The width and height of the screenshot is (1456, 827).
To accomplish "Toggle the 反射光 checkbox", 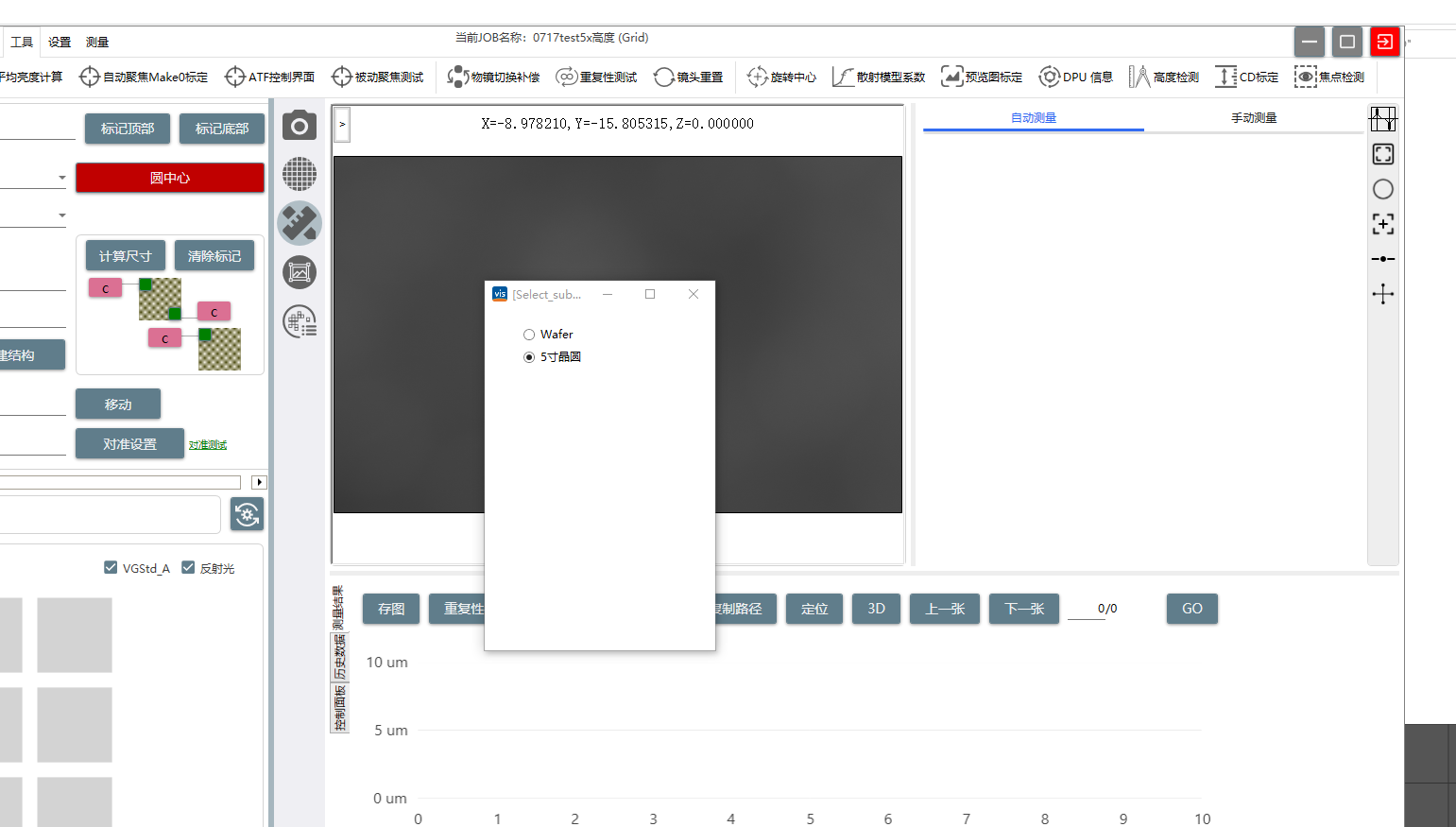I will [188, 567].
